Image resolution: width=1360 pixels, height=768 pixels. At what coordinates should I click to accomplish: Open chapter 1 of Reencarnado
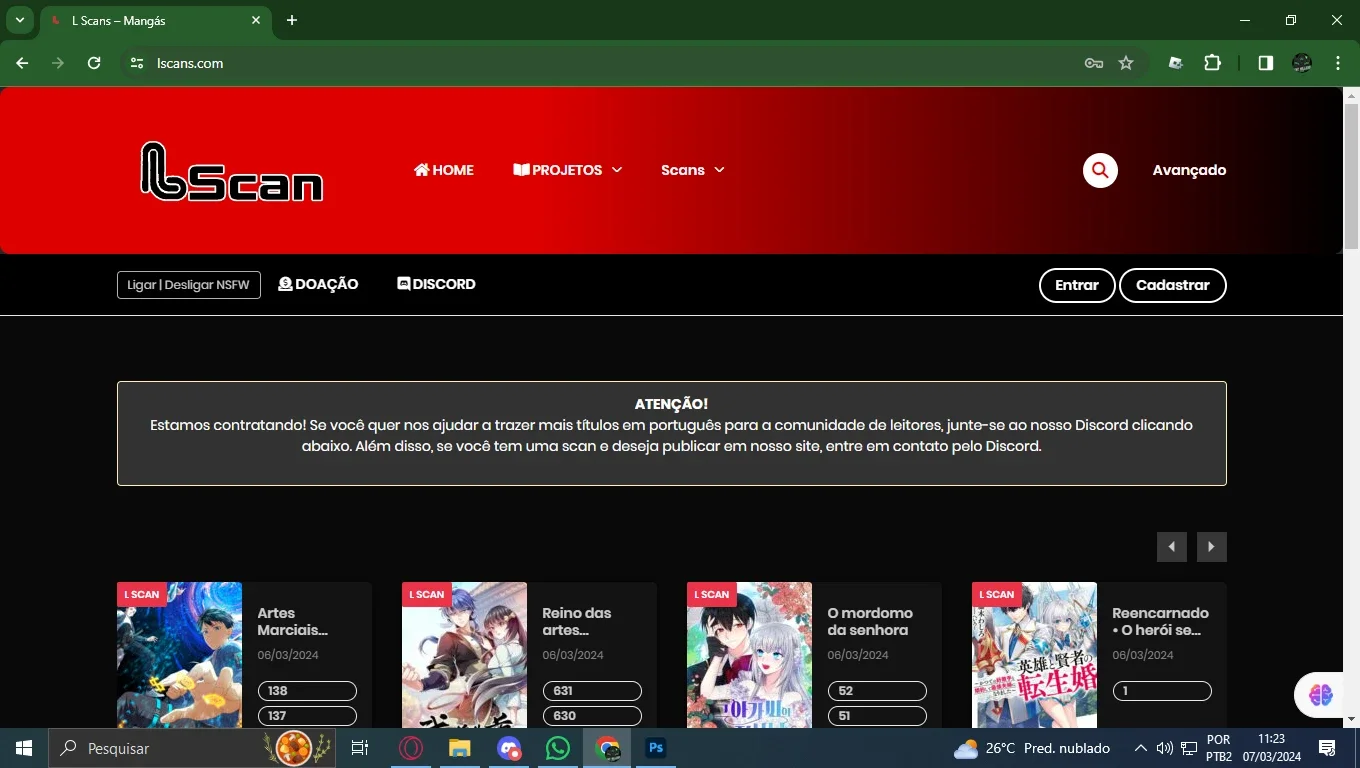[1162, 691]
